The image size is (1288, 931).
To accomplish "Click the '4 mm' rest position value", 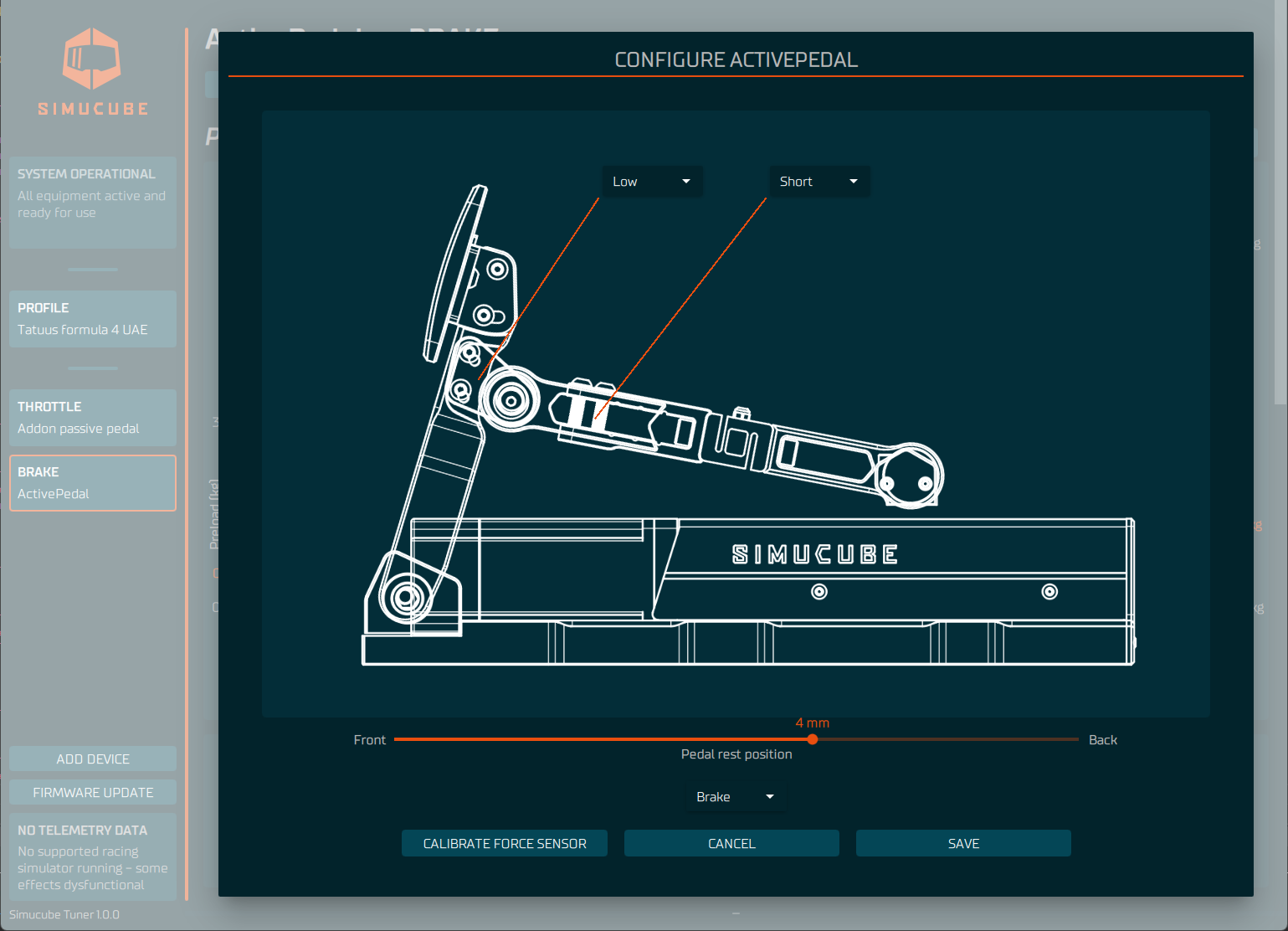I will pyautogui.click(x=813, y=723).
